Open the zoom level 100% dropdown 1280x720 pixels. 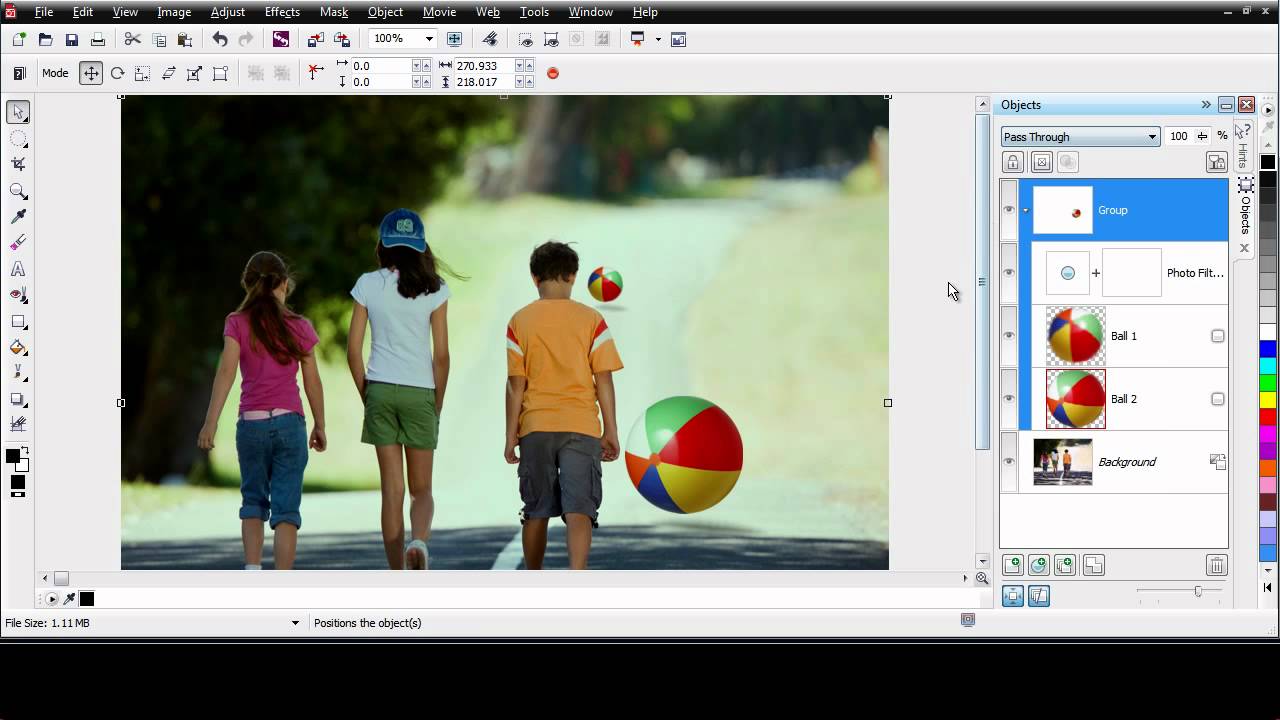[429, 39]
